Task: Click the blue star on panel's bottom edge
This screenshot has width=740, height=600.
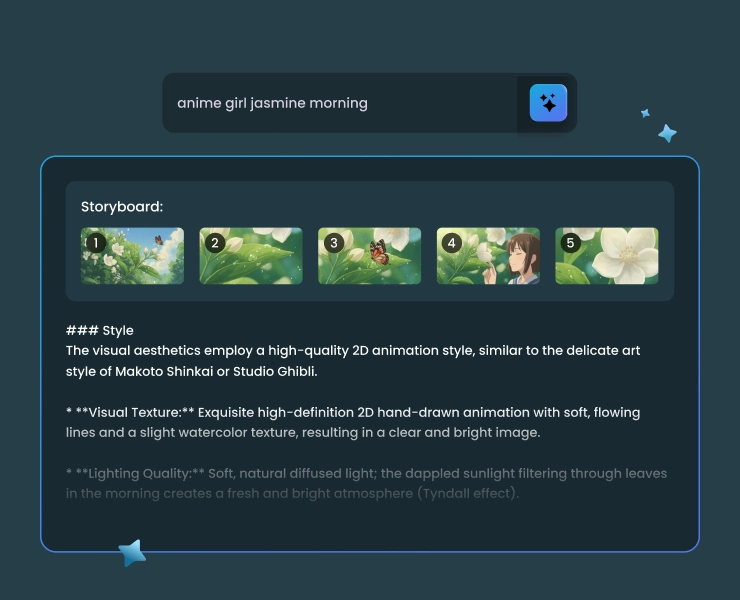Action: pyautogui.click(x=132, y=553)
